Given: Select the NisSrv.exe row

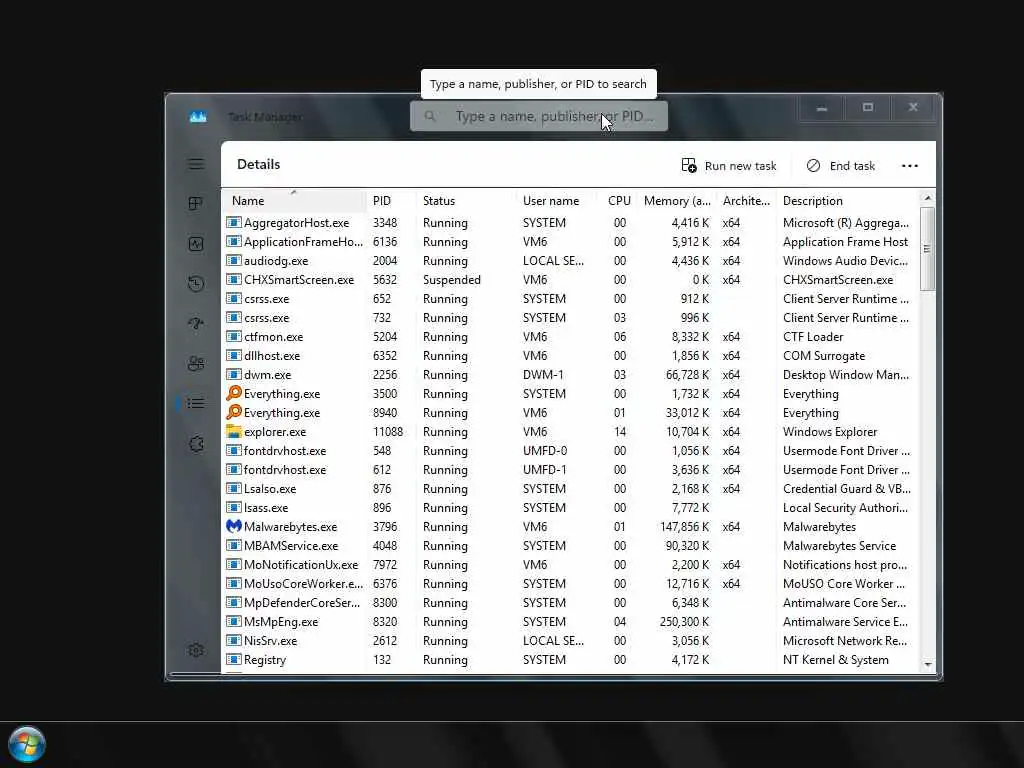Looking at the screenshot, I should (x=569, y=641).
